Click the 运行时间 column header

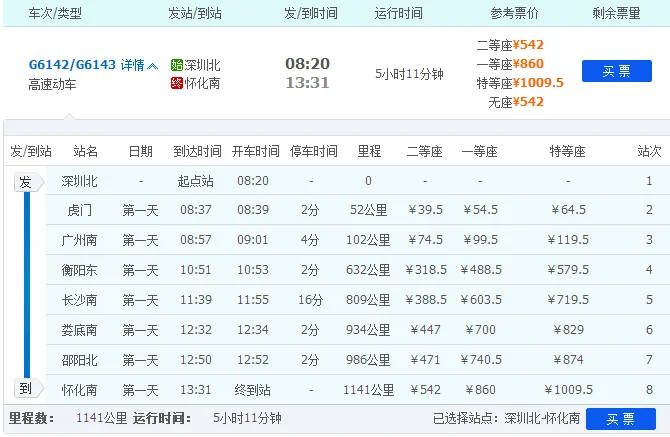[398, 13]
